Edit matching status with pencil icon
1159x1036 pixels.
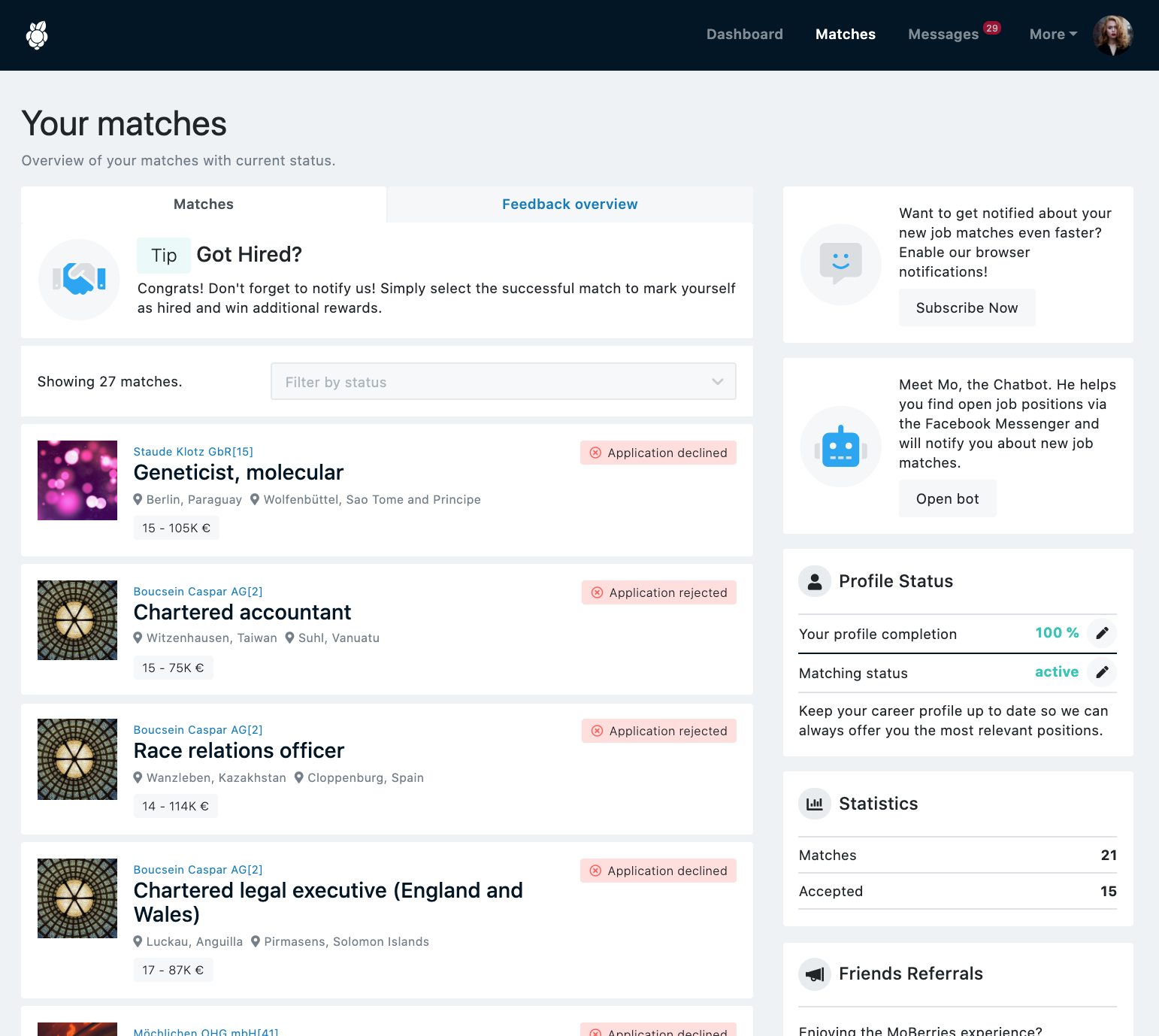click(x=1102, y=672)
